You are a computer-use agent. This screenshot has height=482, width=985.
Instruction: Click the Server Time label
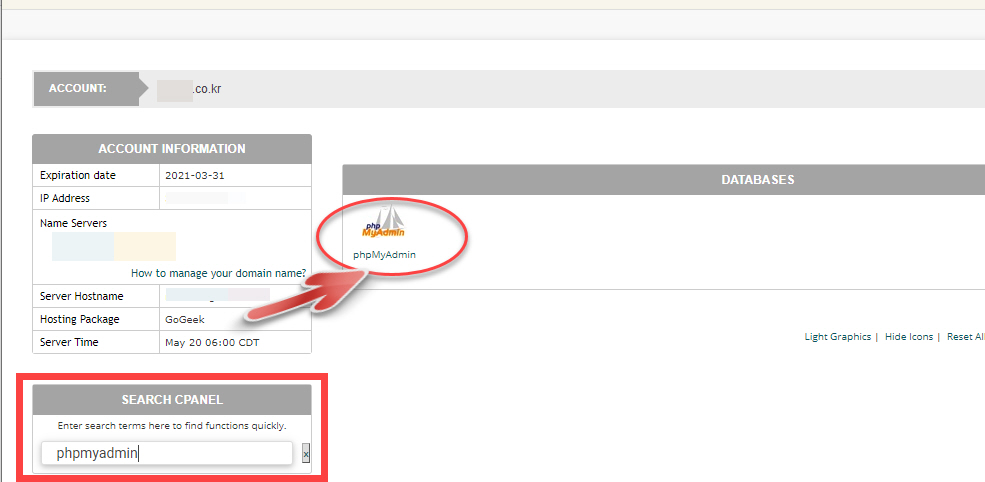(x=69, y=342)
